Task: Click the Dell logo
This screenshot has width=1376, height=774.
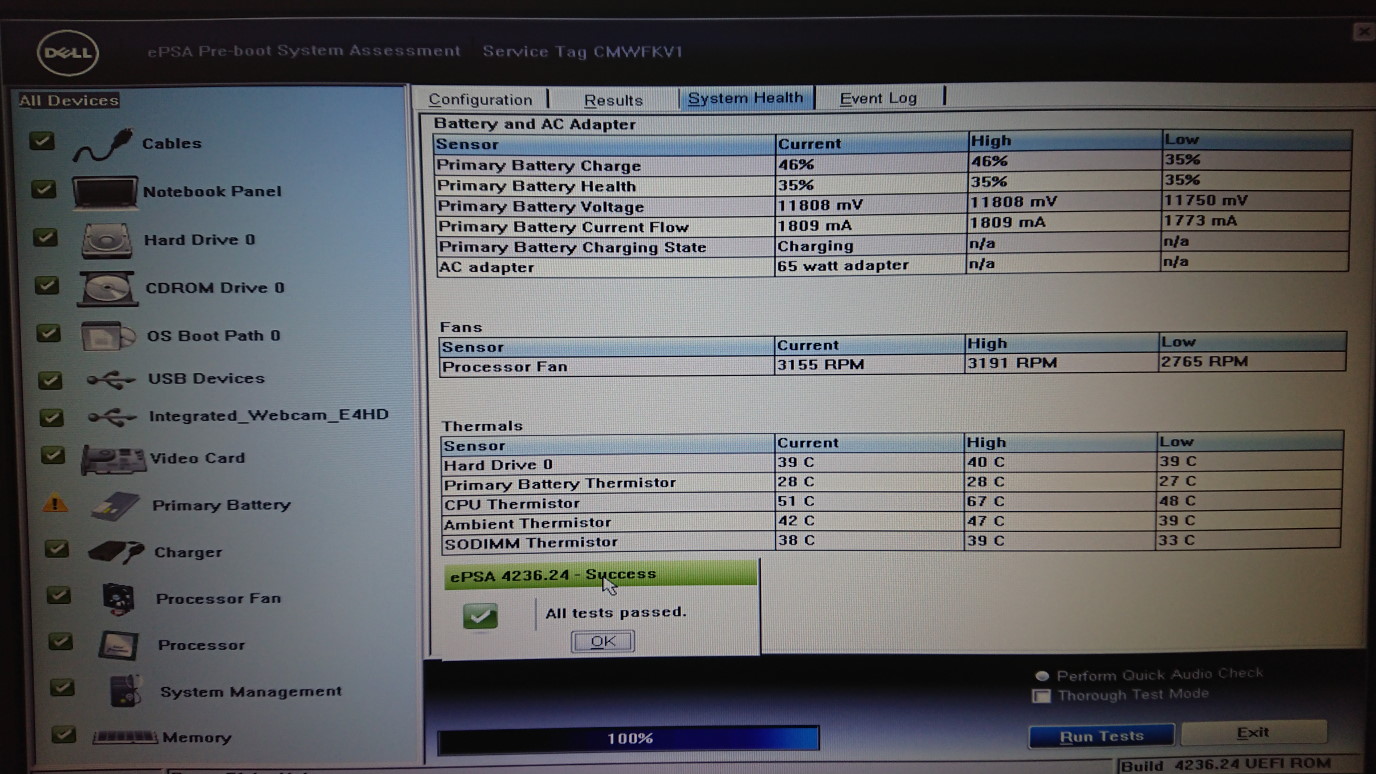Action: pos(68,54)
